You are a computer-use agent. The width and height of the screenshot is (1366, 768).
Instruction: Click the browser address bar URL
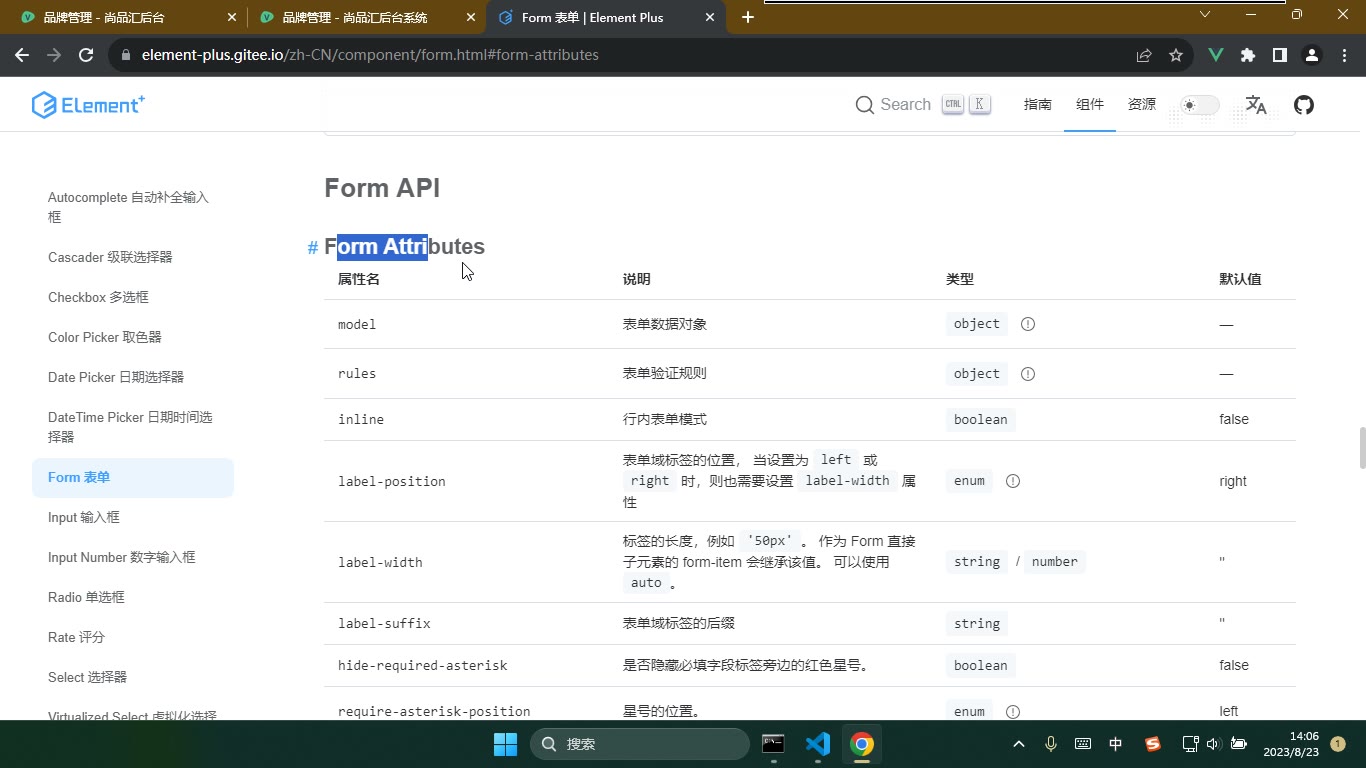click(x=370, y=55)
